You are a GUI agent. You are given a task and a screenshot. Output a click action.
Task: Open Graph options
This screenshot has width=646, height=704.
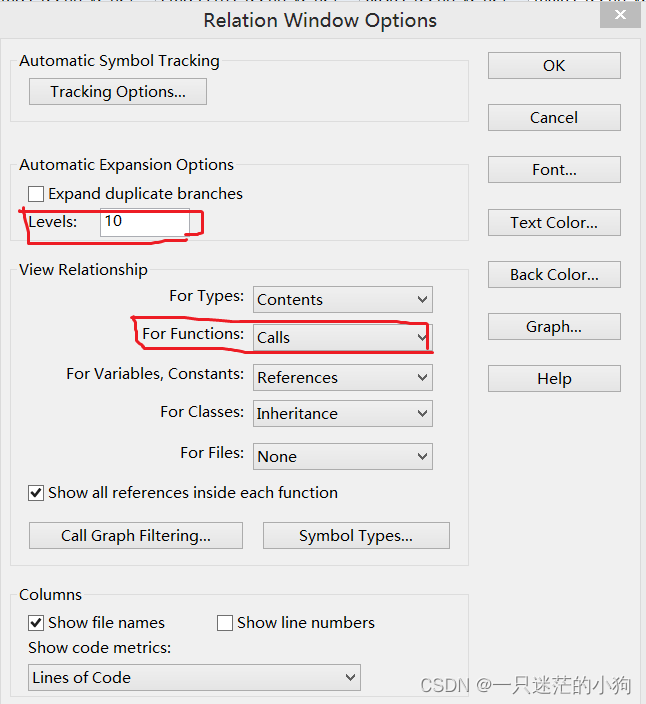click(554, 326)
